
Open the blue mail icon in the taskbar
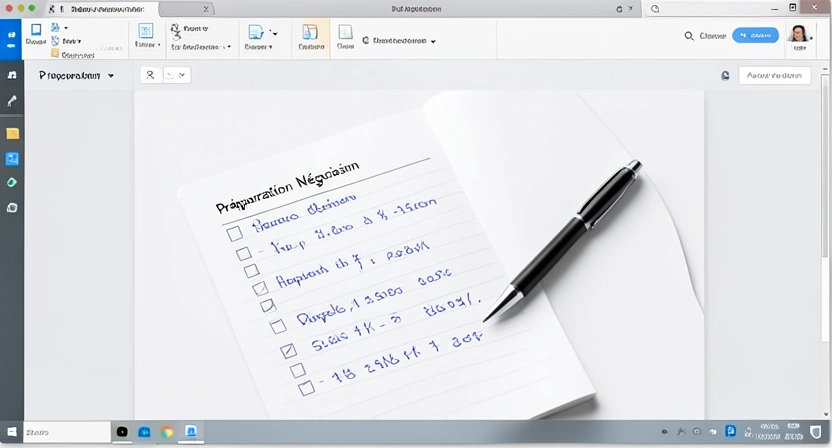click(x=144, y=432)
